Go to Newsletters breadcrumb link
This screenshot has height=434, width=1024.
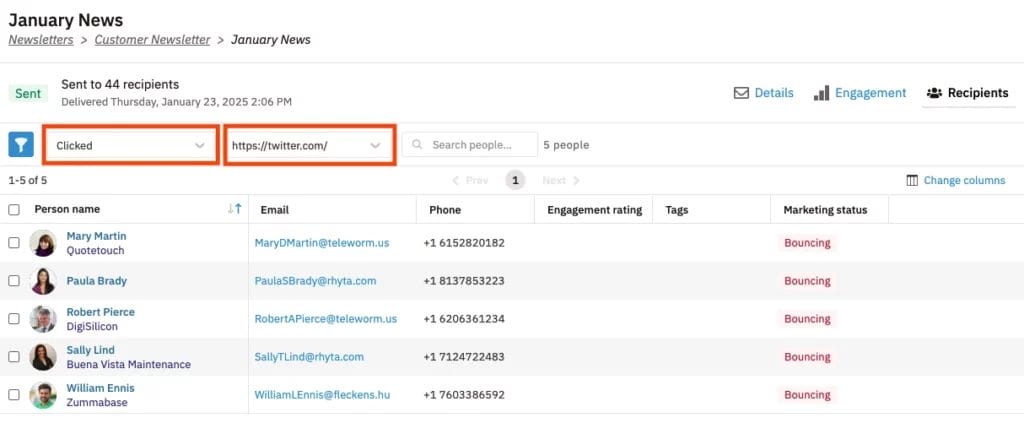[43, 40]
